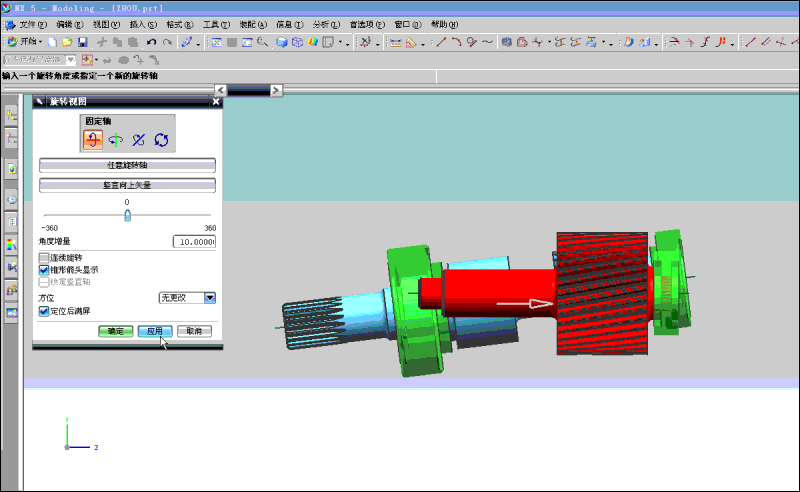The width and height of the screenshot is (800, 492).
Task: Close the 旋转视图 dialog
Action: 216,102
